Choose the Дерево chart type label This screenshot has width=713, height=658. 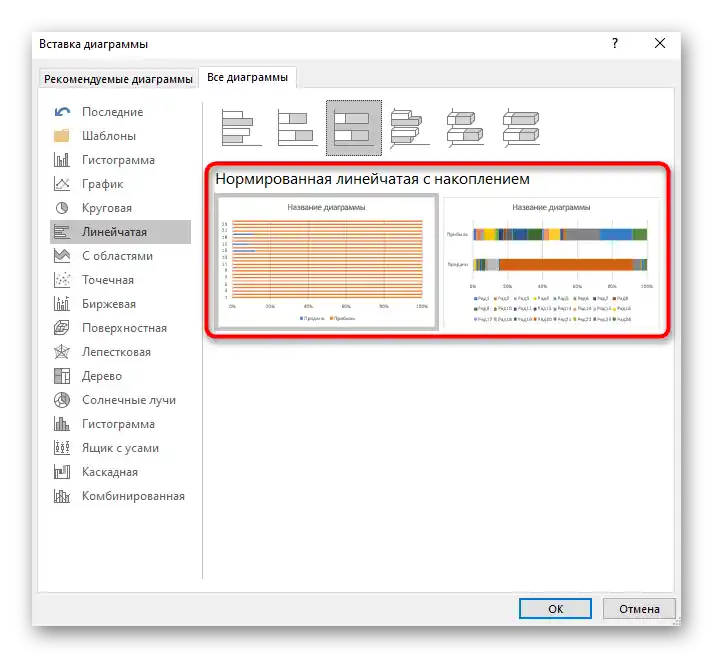pyautogui.click(x=102, y=376)
